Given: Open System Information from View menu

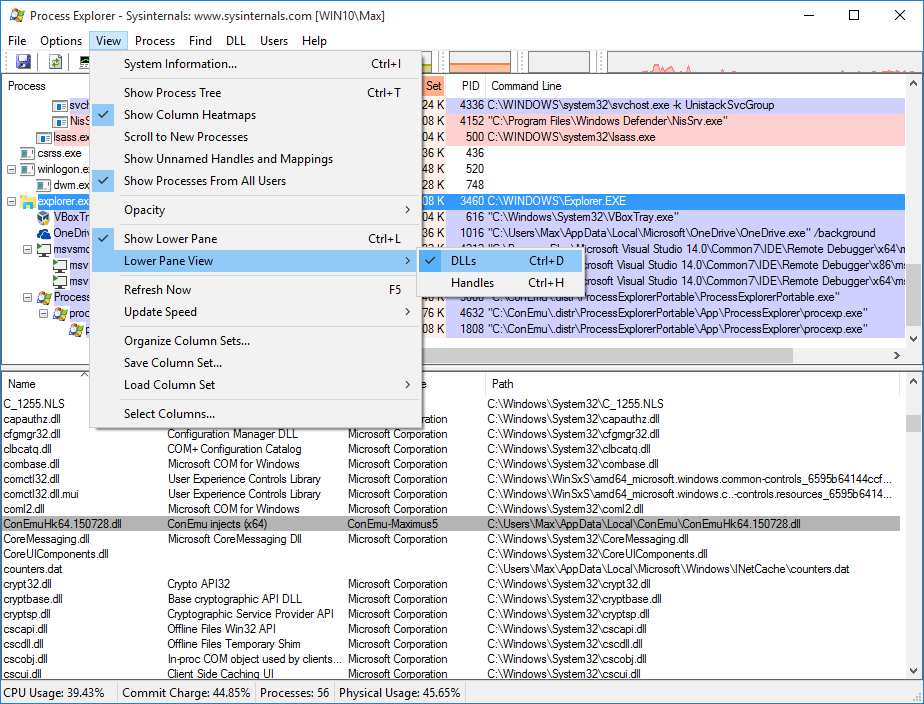Looking at the screenshot, I should (180, 64).
